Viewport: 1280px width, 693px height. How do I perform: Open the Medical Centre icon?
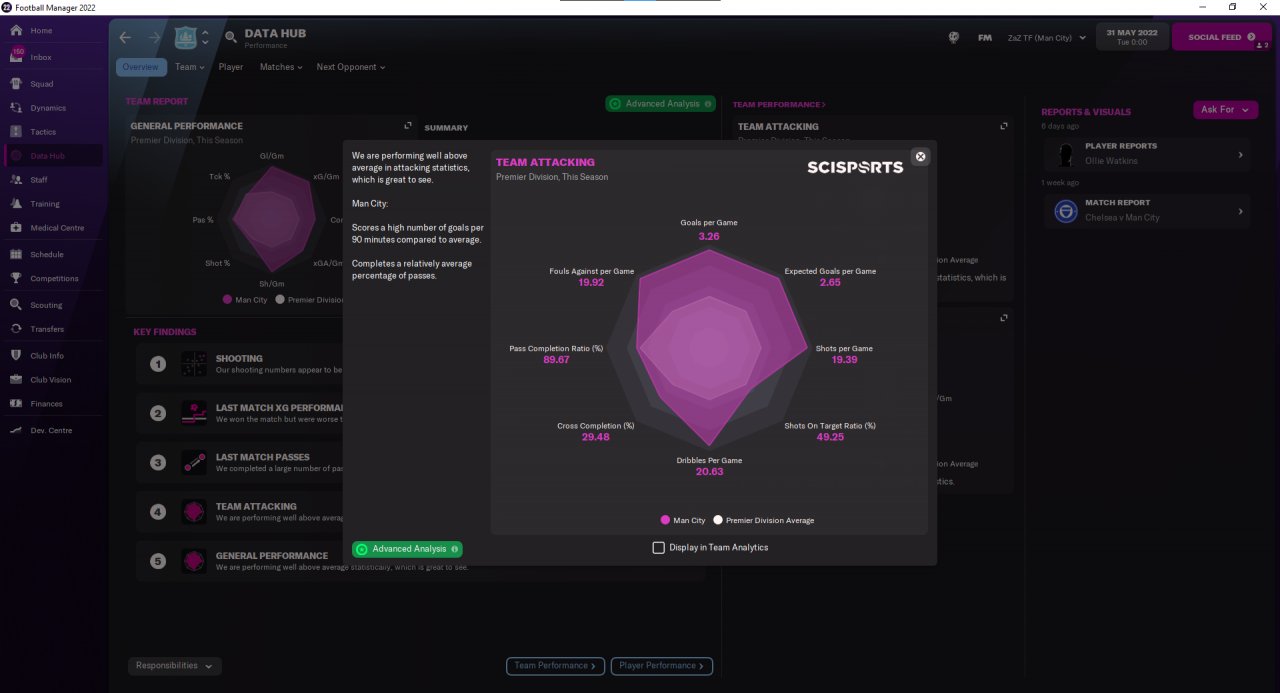coord(16,228)
